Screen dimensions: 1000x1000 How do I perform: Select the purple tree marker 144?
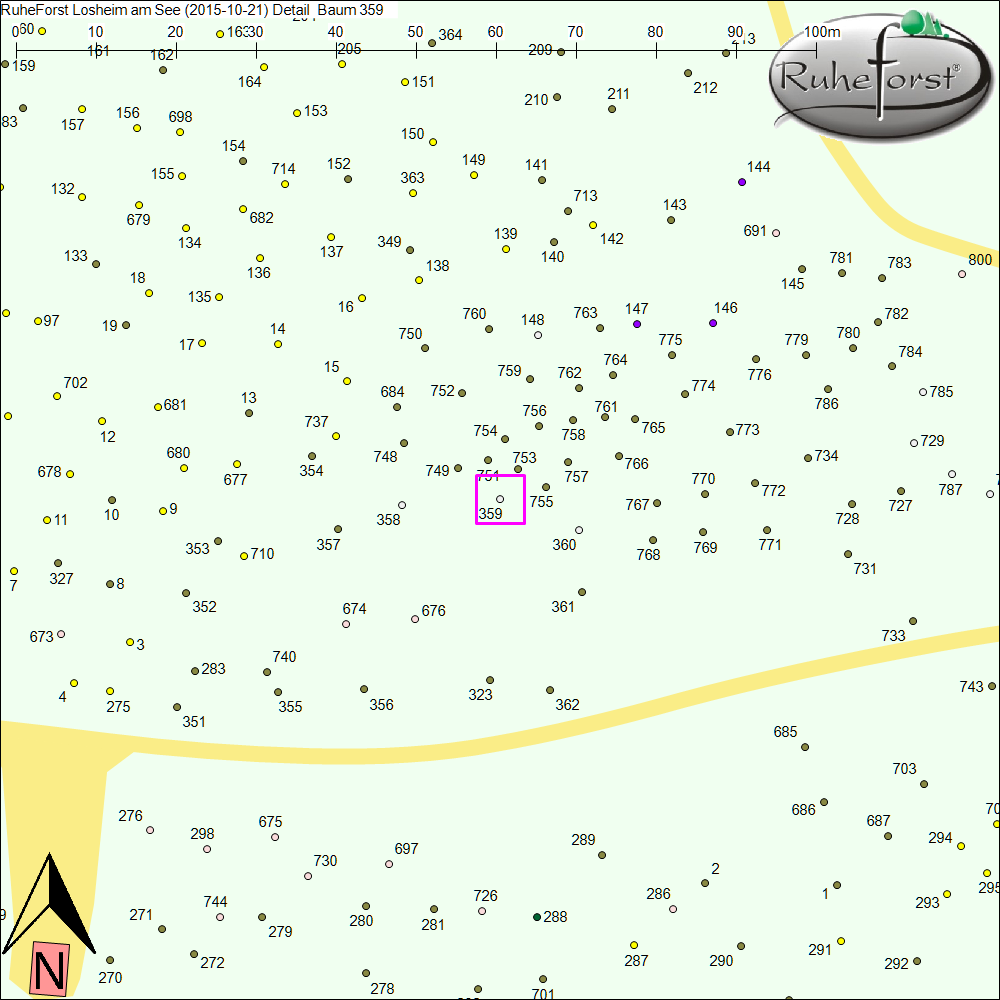point(742,182)
